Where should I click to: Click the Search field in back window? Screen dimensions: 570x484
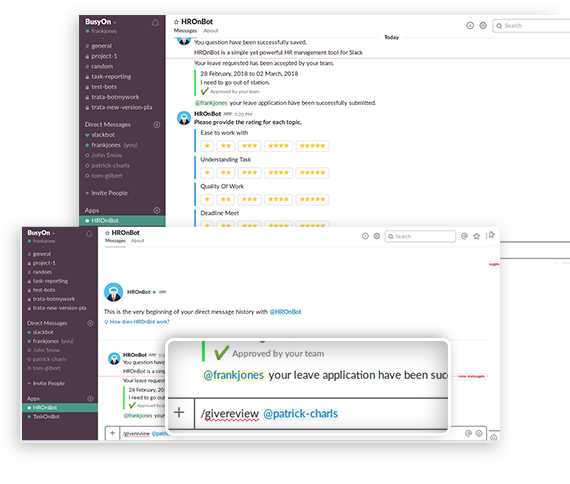pyautogui.click(x=531, y=26)
